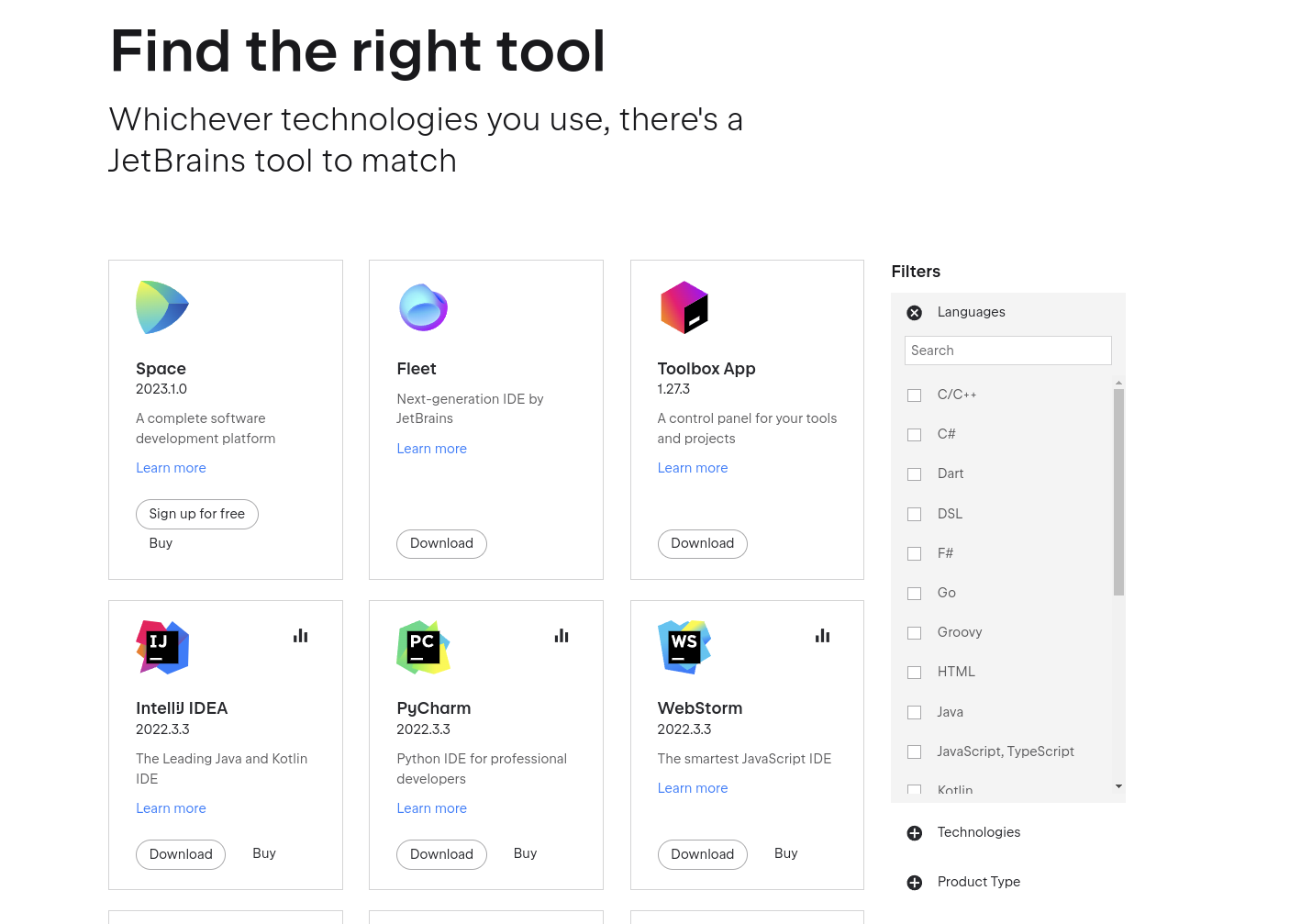The height and width of the screenshot is (924, 1301).
Task: Click the IntelliJ IDEA logo icon
Action: pos(162,647)
